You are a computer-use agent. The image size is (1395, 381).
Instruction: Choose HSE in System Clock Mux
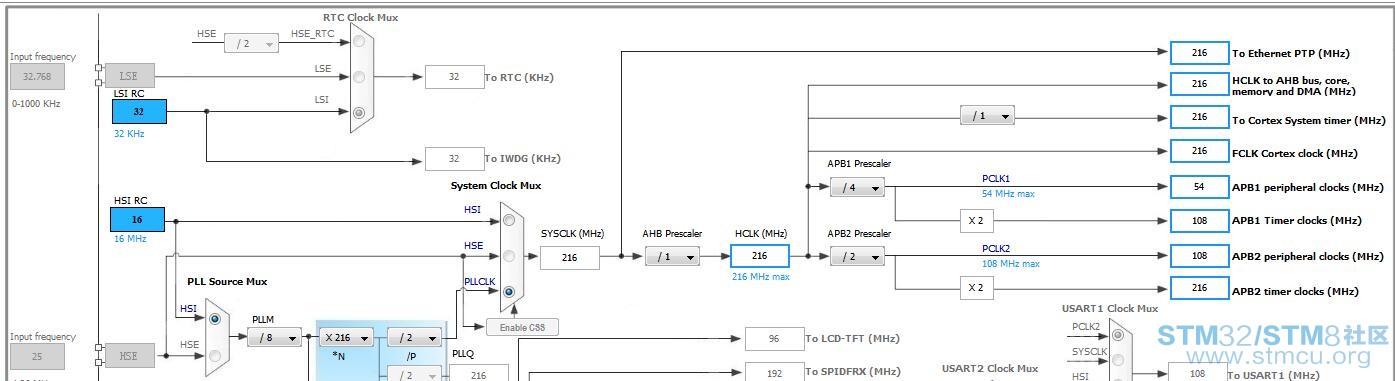click(510, 255)
